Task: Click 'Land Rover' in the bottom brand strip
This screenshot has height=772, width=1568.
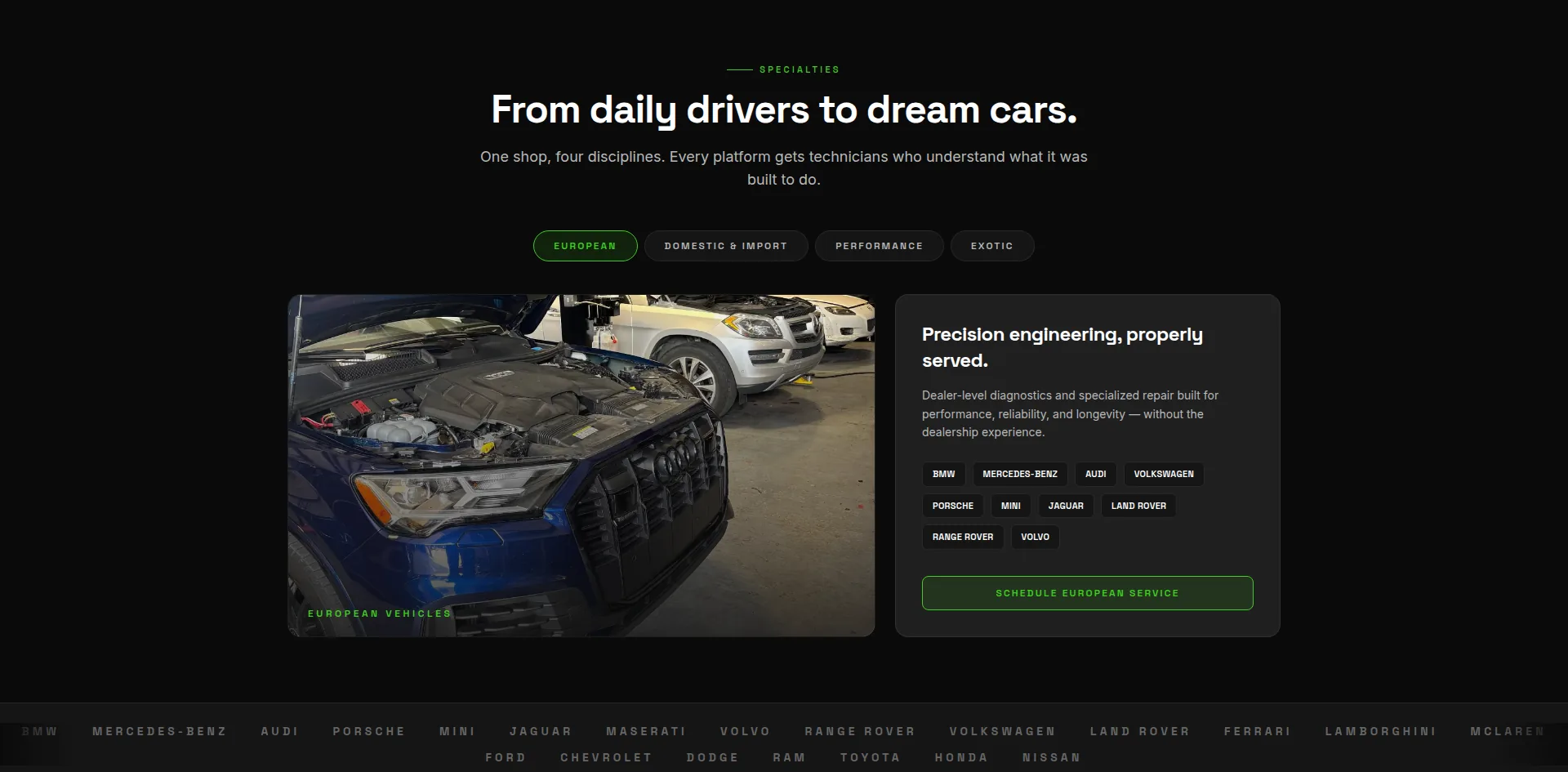Action: [x=1139, y=731]
